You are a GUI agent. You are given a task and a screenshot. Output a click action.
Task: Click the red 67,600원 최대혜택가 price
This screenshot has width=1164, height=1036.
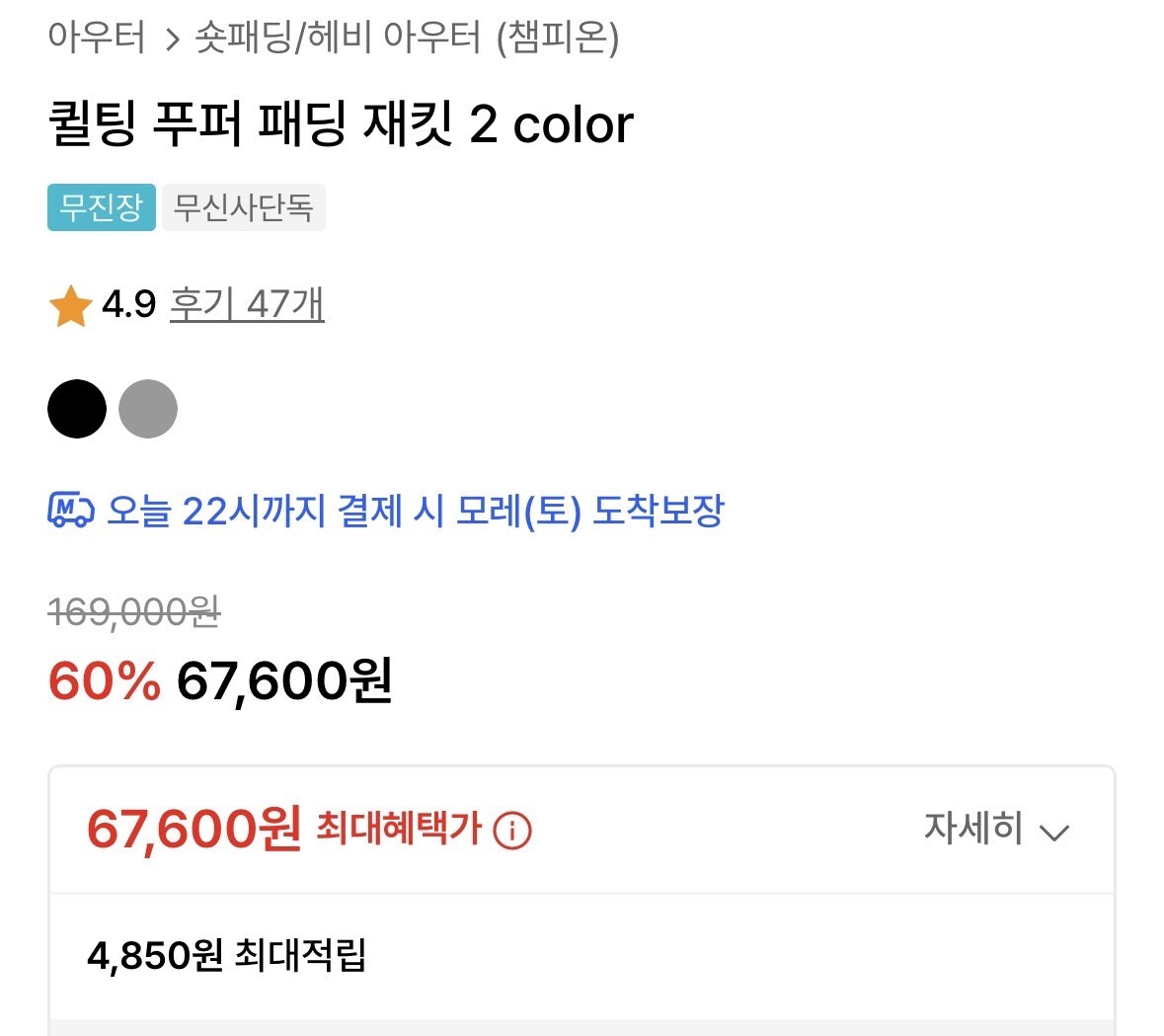pyautogui.click(x=194, y=829)
